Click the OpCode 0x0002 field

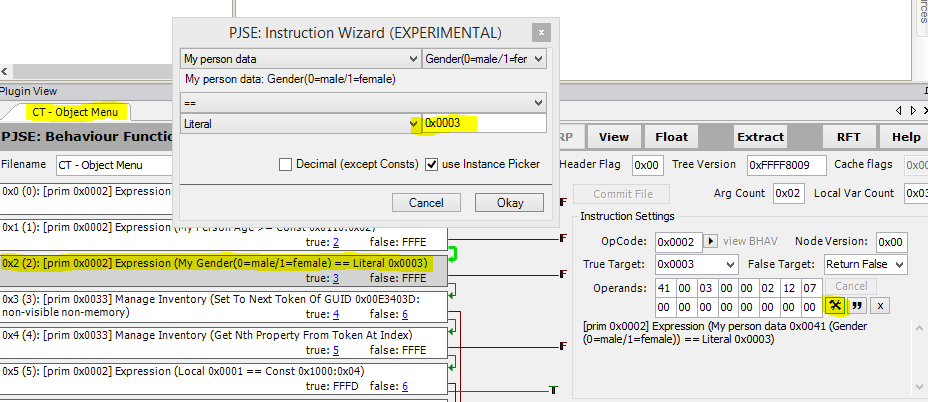pos(679,242)
